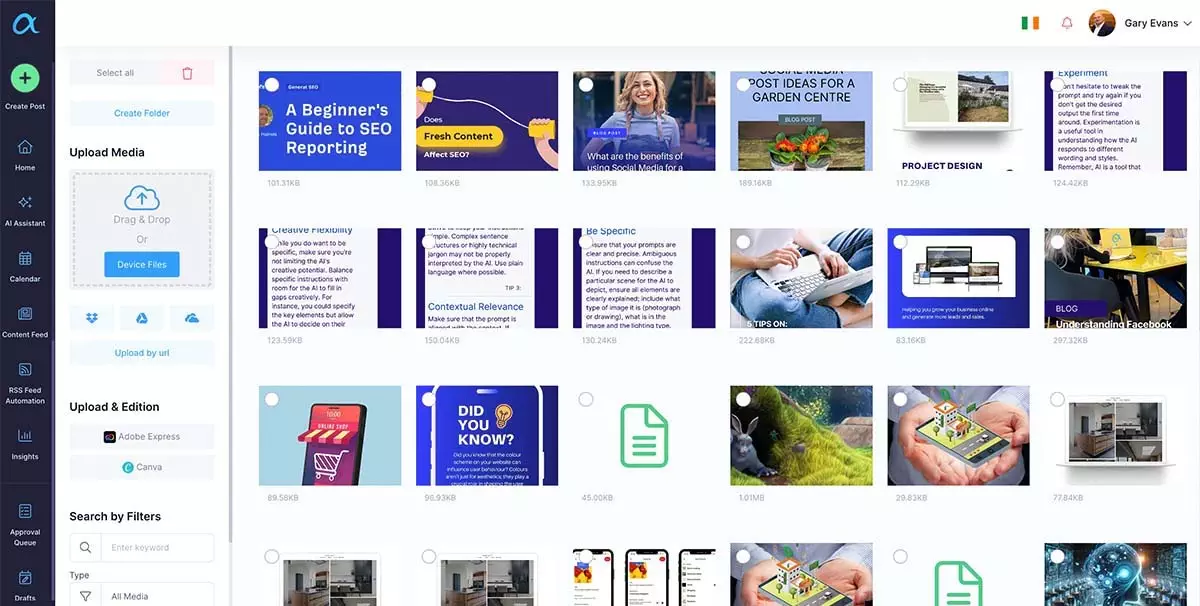Open Adobe Express editor
The height and width of the screenshot is (606, 1200).
[x=142, y=437]
